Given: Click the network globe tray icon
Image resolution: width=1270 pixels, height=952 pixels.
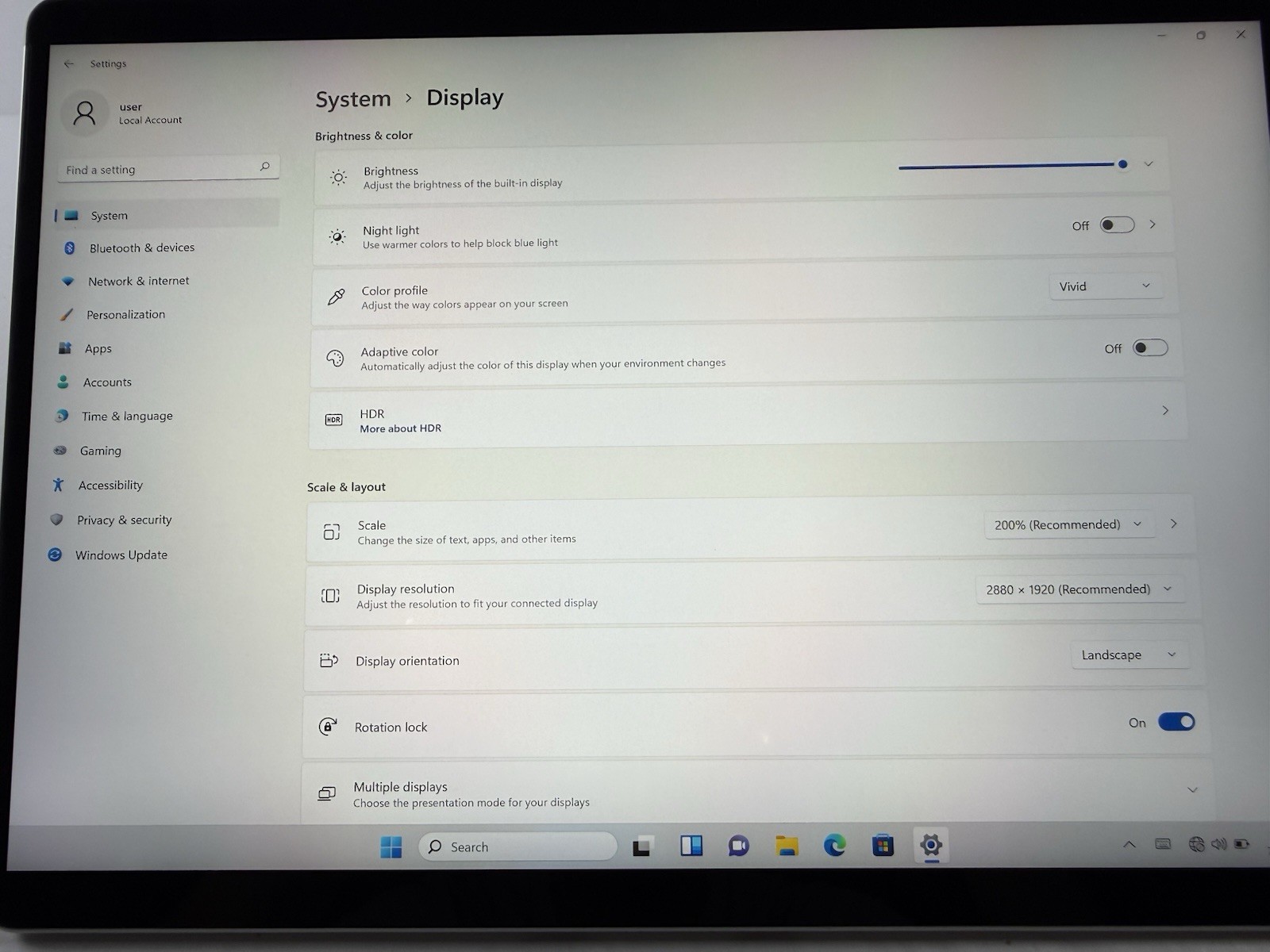Looking at the screenshot, I should [1196, 844].
